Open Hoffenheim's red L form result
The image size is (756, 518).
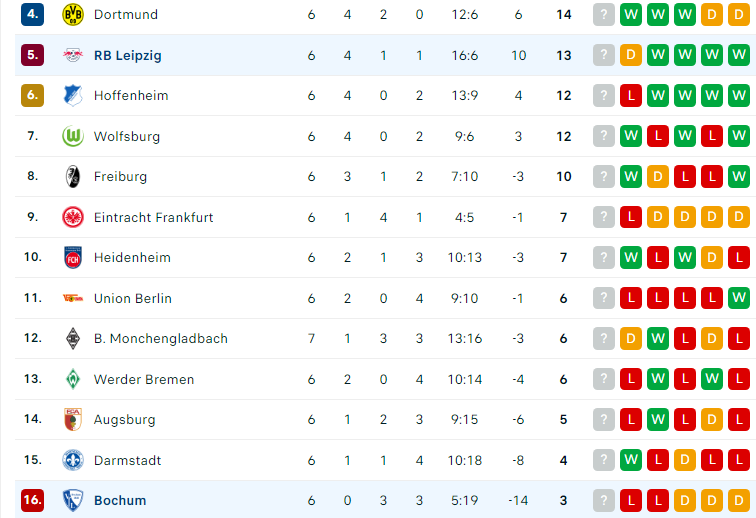click(x=631, y=95)
